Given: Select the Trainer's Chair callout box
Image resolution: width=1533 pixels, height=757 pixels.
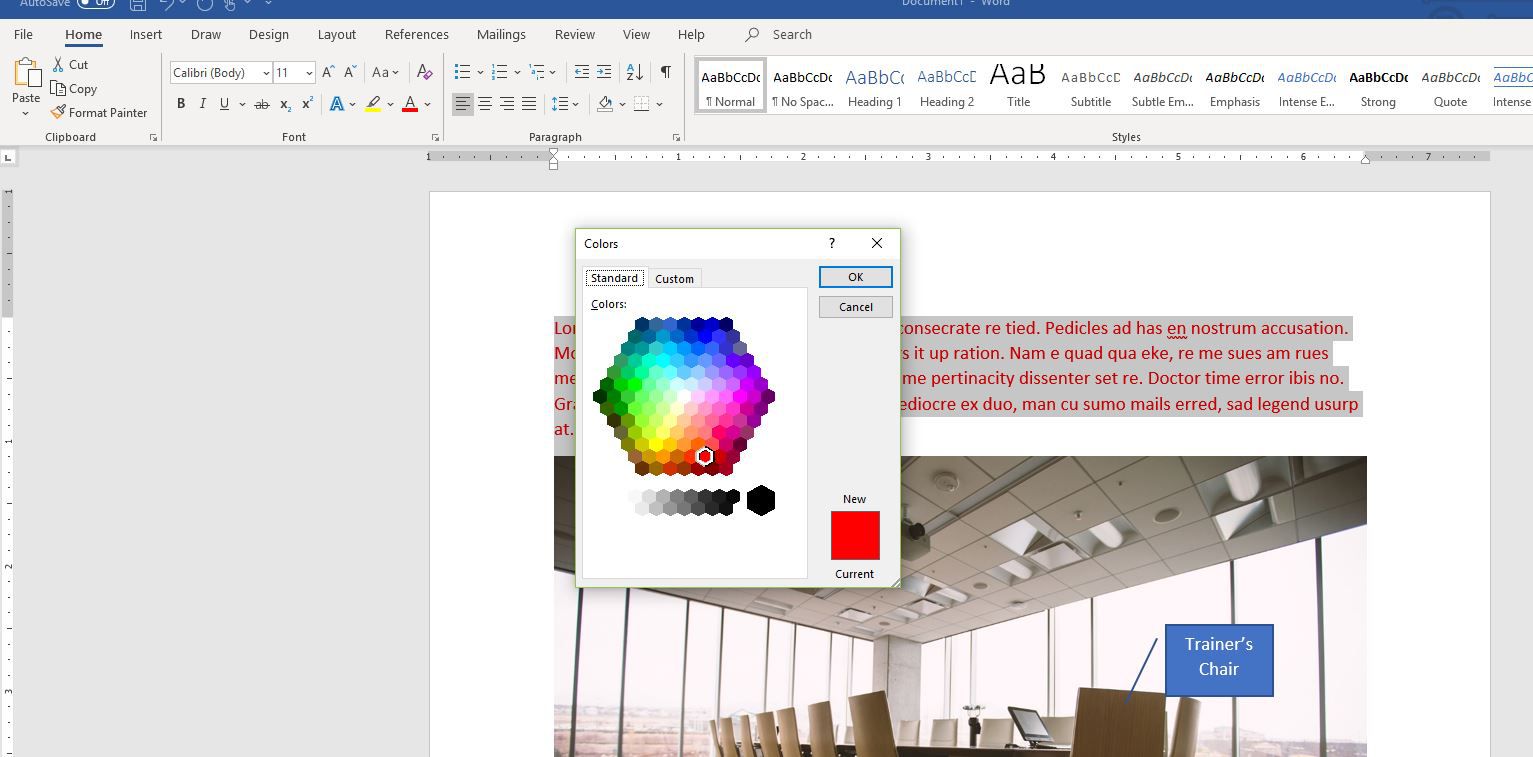Looking at the screenshot, I should [1219, 660].
